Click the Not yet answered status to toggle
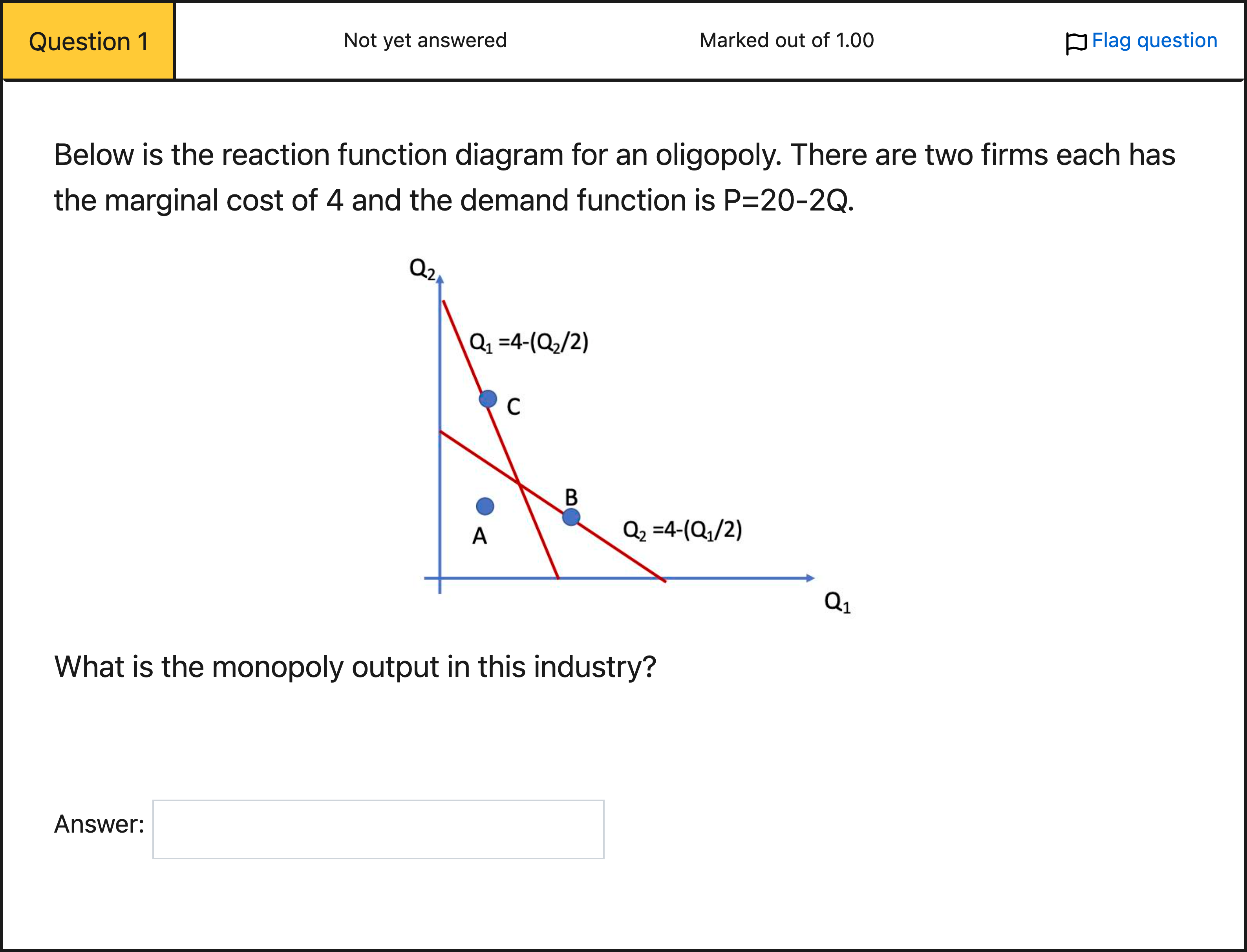 pyautogui.click(x=425, y=40)
